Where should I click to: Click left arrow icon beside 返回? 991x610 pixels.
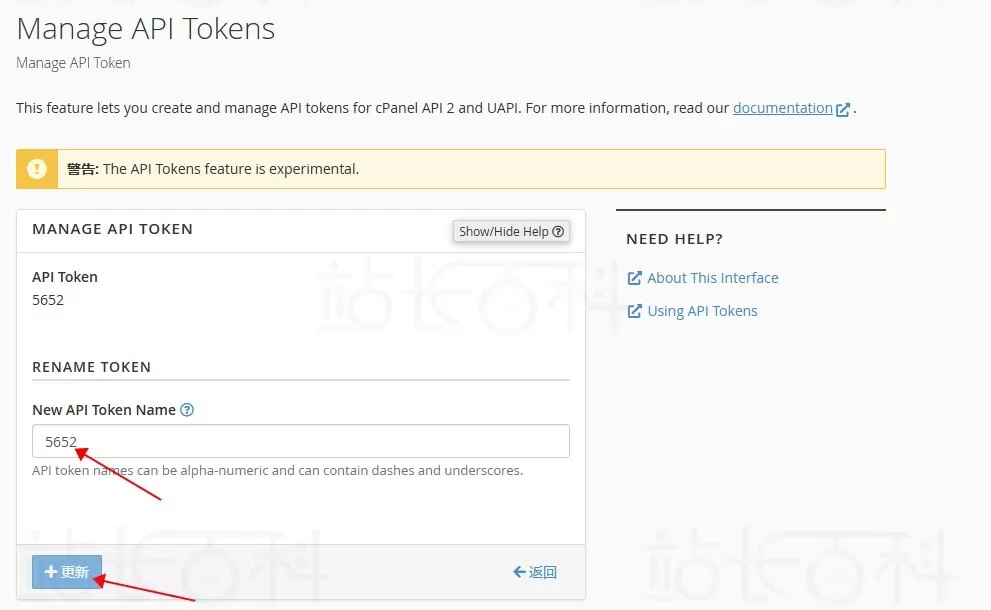point(519,572)
